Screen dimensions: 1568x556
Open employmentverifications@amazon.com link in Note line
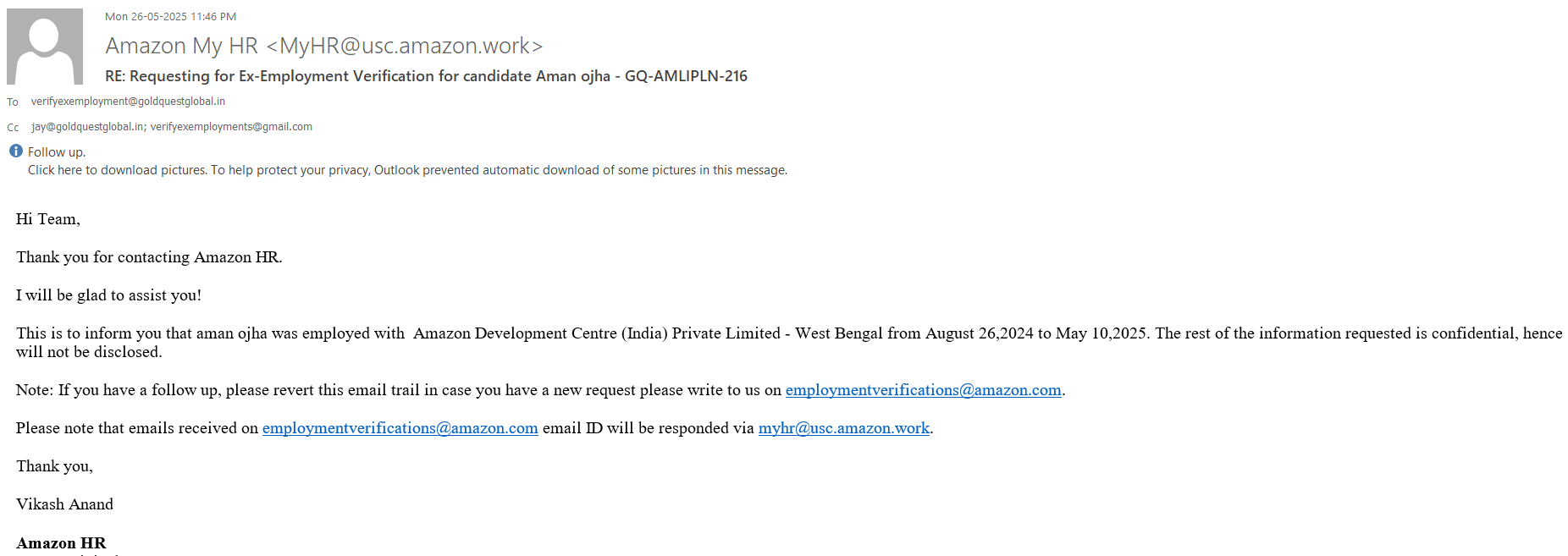(923, 390)
